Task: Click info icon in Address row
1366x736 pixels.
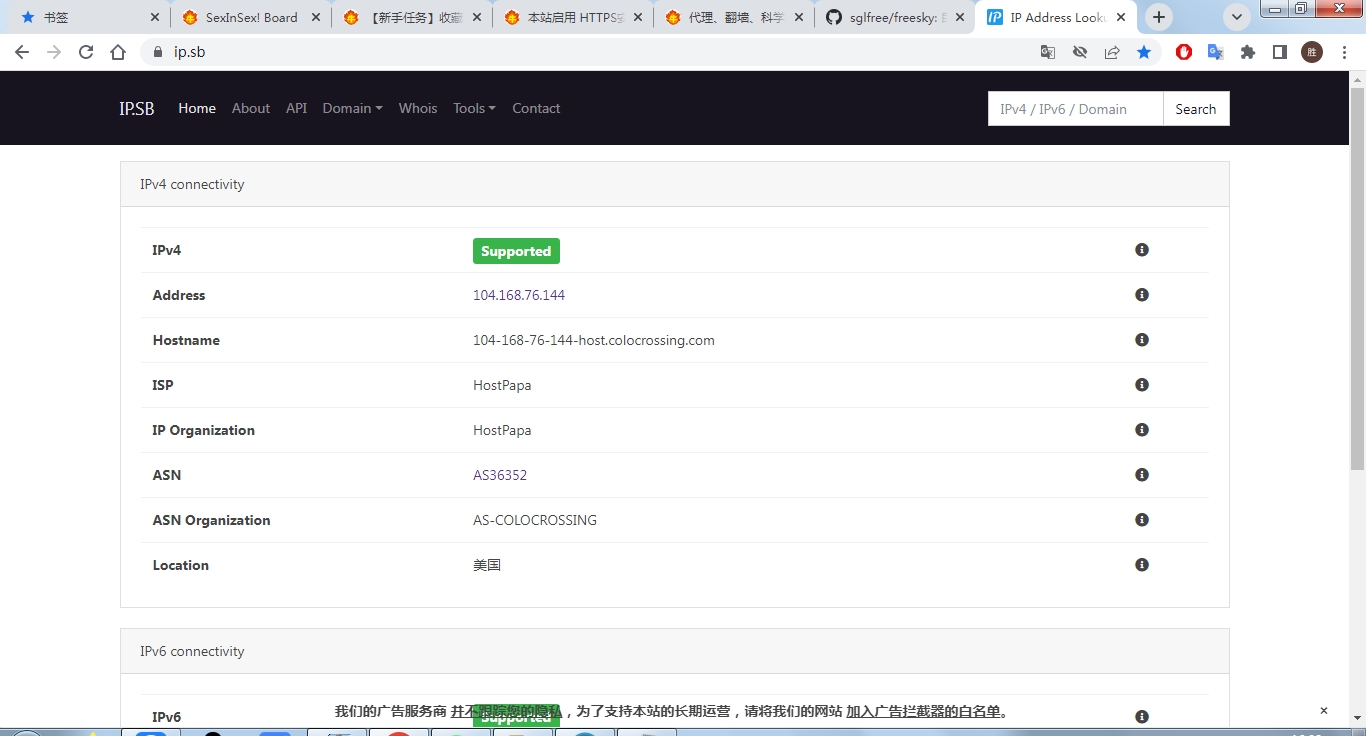Action: (x=1142, y=295)
